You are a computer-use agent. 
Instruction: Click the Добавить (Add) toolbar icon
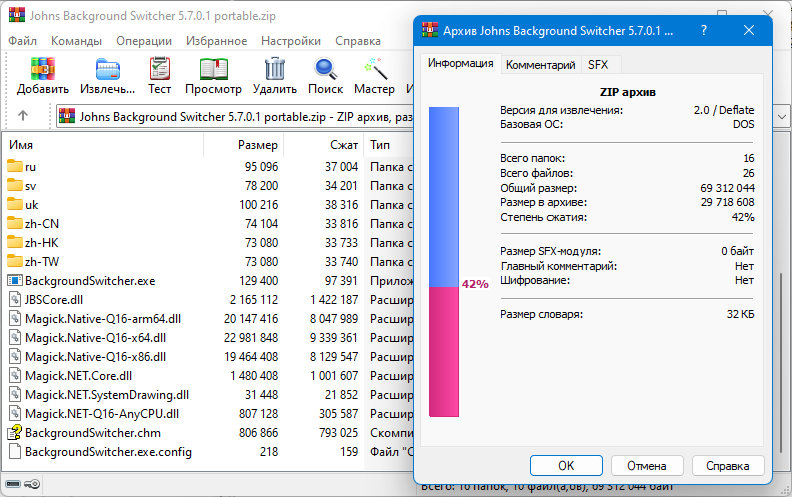point(42,69)
